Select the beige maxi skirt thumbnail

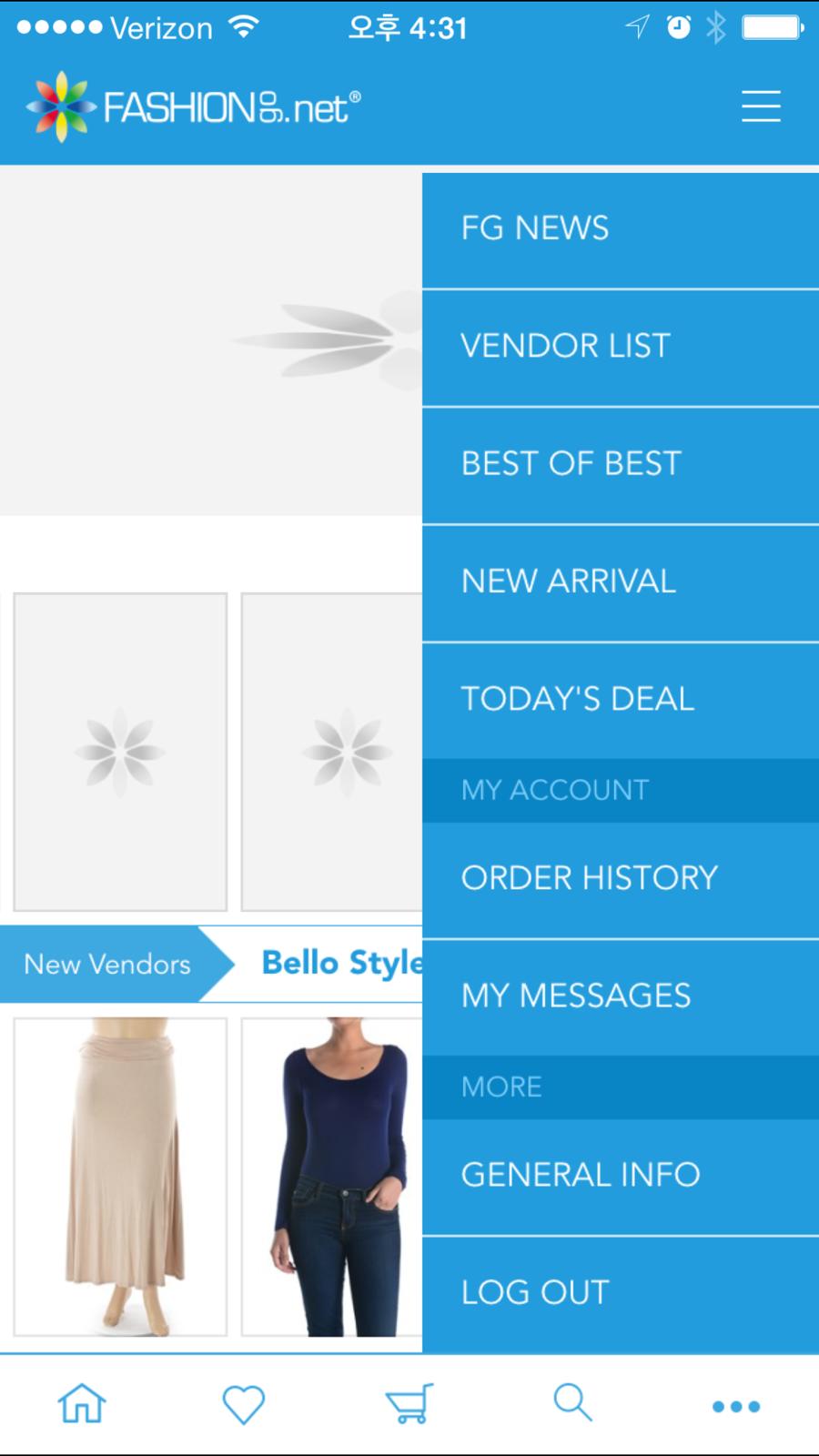[120, 1177]
